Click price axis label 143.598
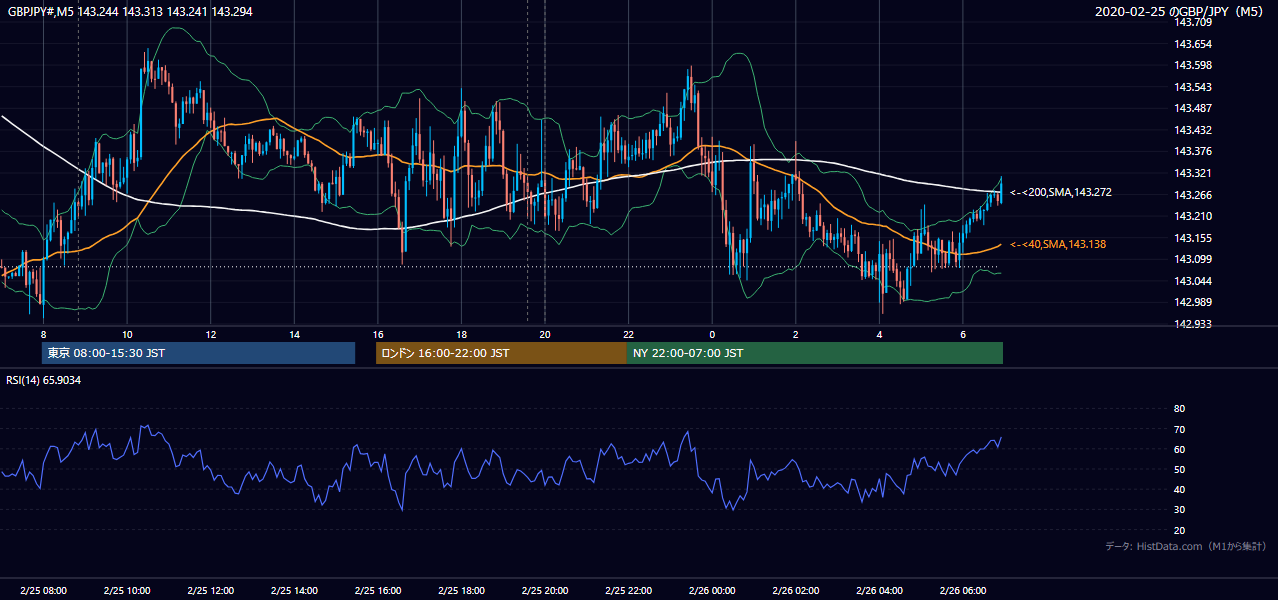Image resolution: width=1278 pixels, height=600 pixels. tap(1192, 65)
